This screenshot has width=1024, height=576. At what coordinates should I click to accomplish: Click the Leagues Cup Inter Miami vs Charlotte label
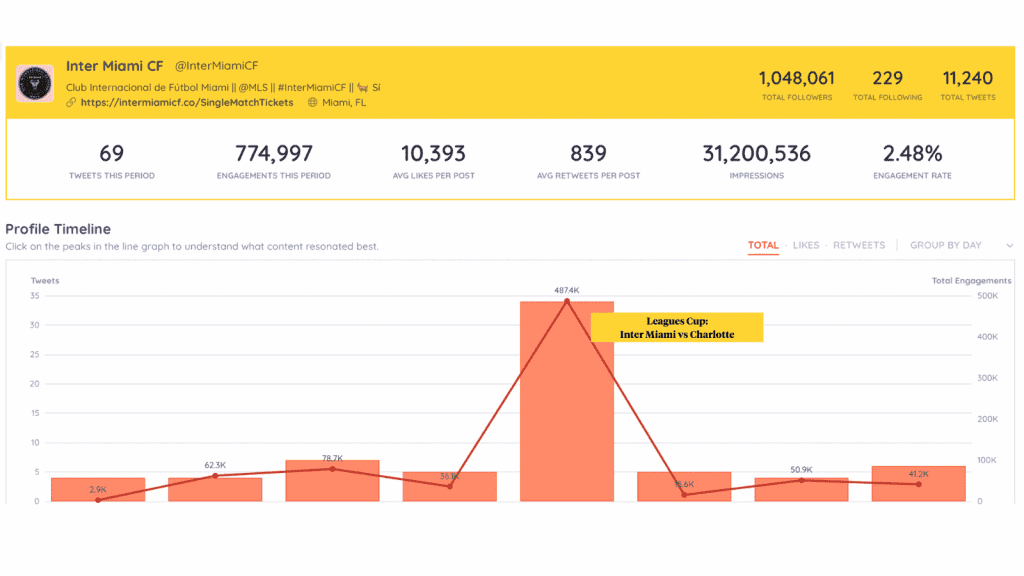pyautogui.click(x=677, y=328)
